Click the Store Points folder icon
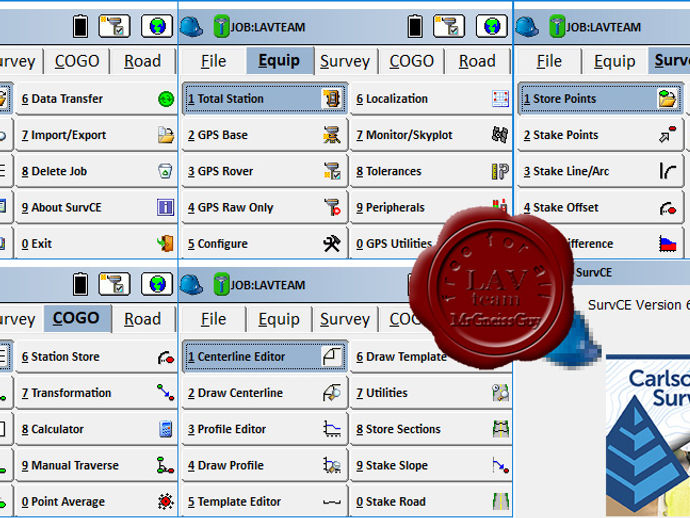This screenshot has width=690, height=518. (x=667, y=99)
